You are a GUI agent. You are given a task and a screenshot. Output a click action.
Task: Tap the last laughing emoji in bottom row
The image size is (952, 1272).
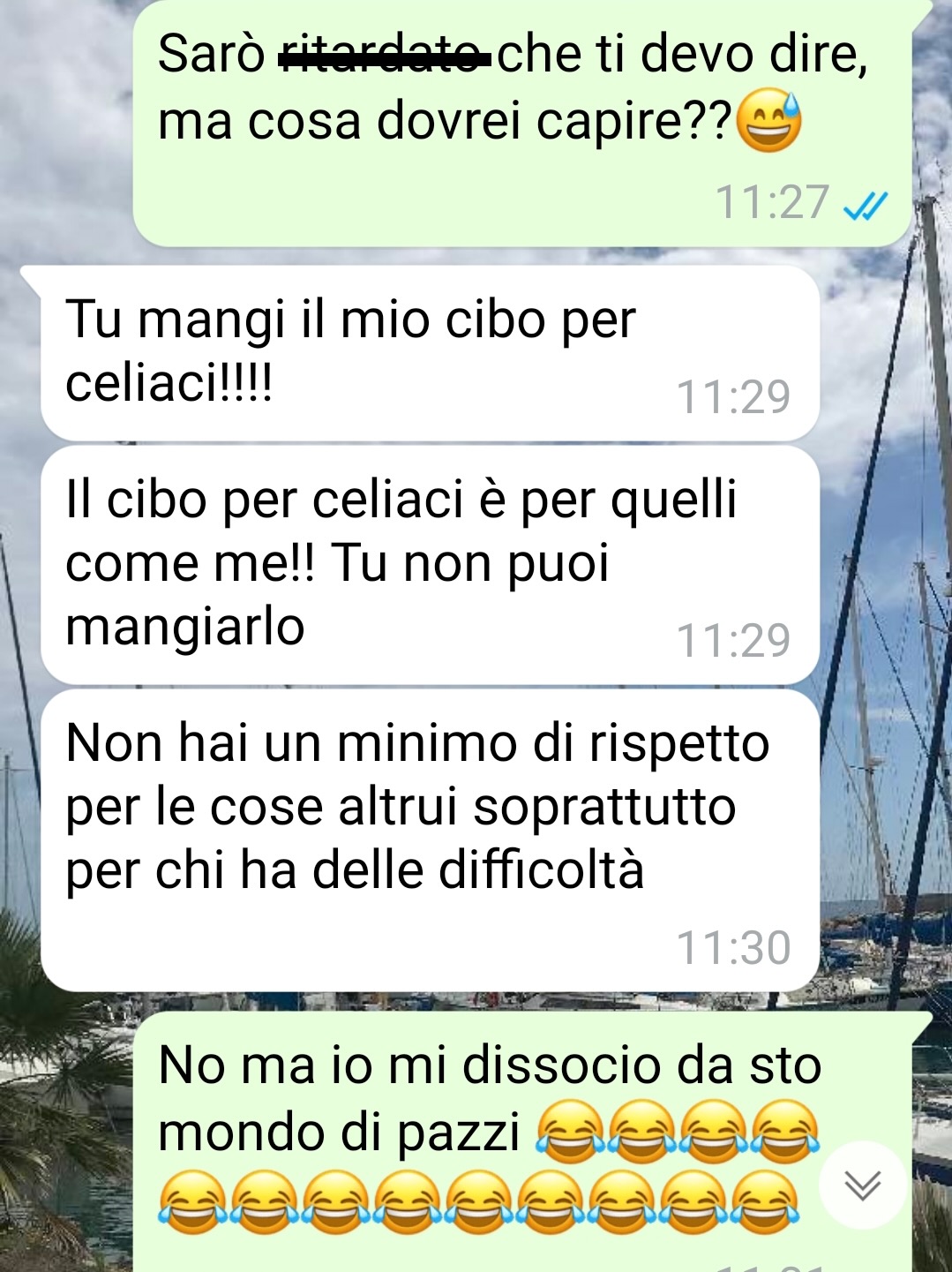pyautogui.click(x=767, y=1202)
